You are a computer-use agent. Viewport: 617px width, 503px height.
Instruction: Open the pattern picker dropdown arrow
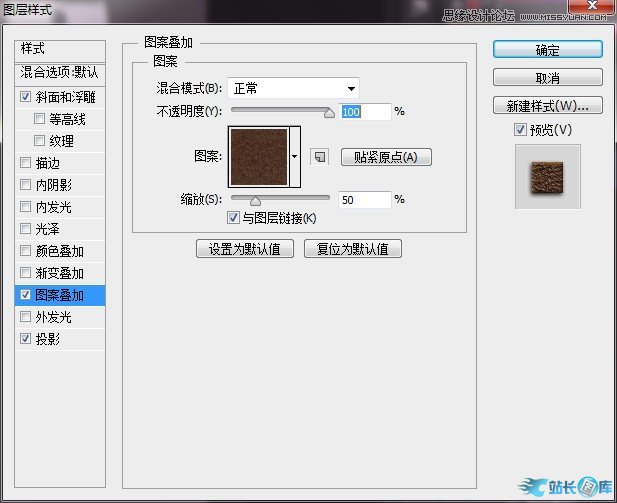point(295,157)
